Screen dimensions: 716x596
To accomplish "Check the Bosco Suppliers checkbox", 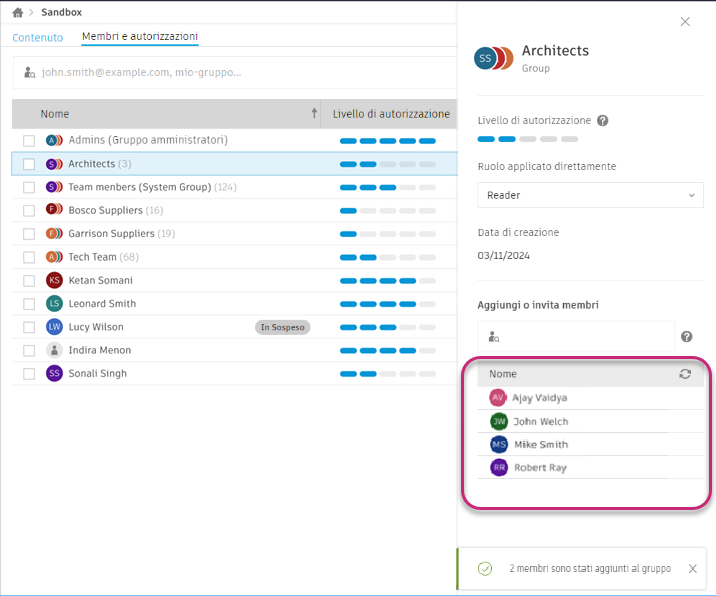I will tap(29, 210).
